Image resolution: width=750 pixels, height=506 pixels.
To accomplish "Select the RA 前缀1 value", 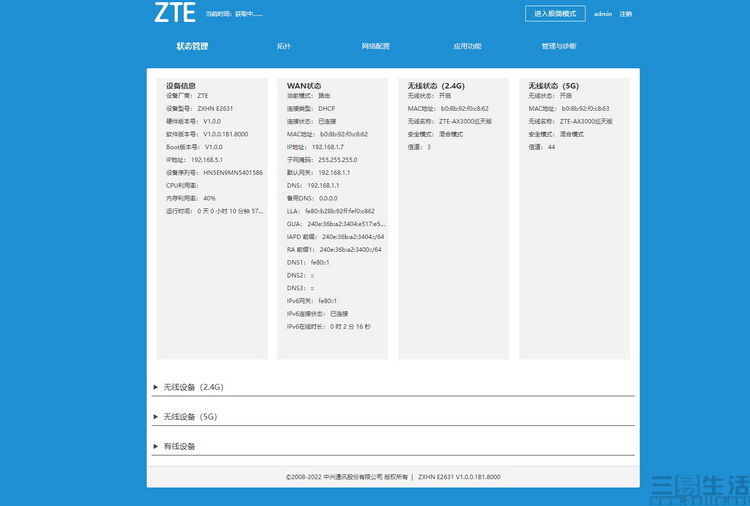I will 351,250.
